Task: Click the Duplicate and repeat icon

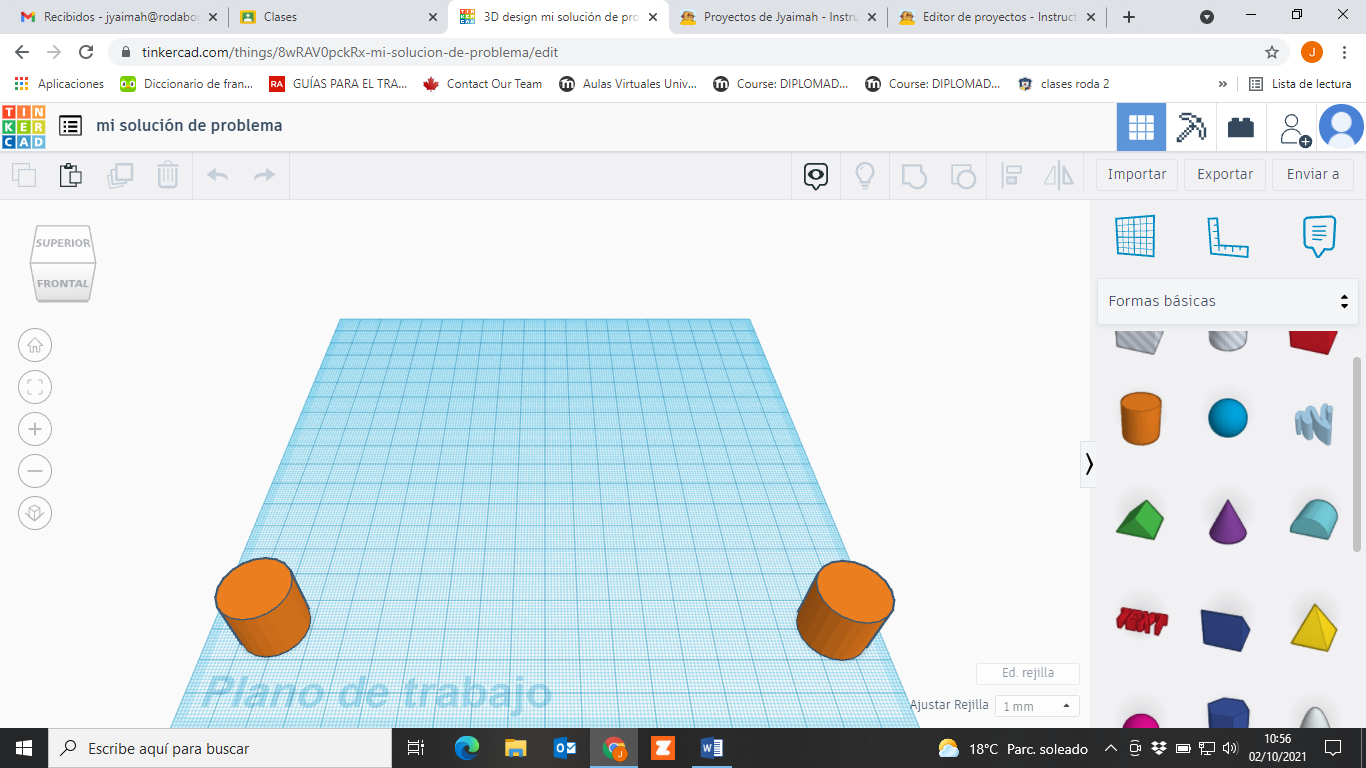Action: (x=120, y=175)
